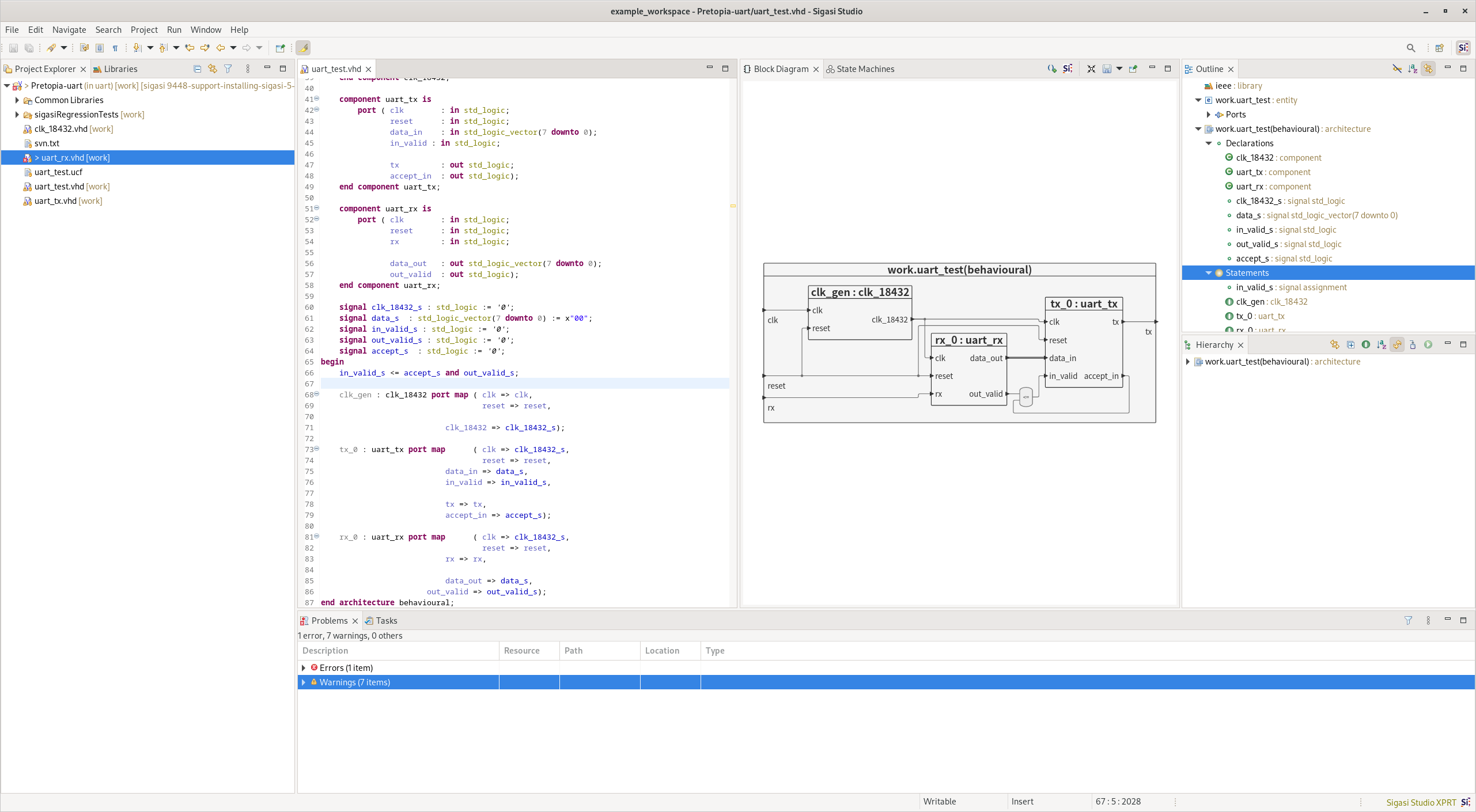Toggle Block Selection Mode icon
The width and height of the screenshot is (1476, 812).
coord(100,48)
